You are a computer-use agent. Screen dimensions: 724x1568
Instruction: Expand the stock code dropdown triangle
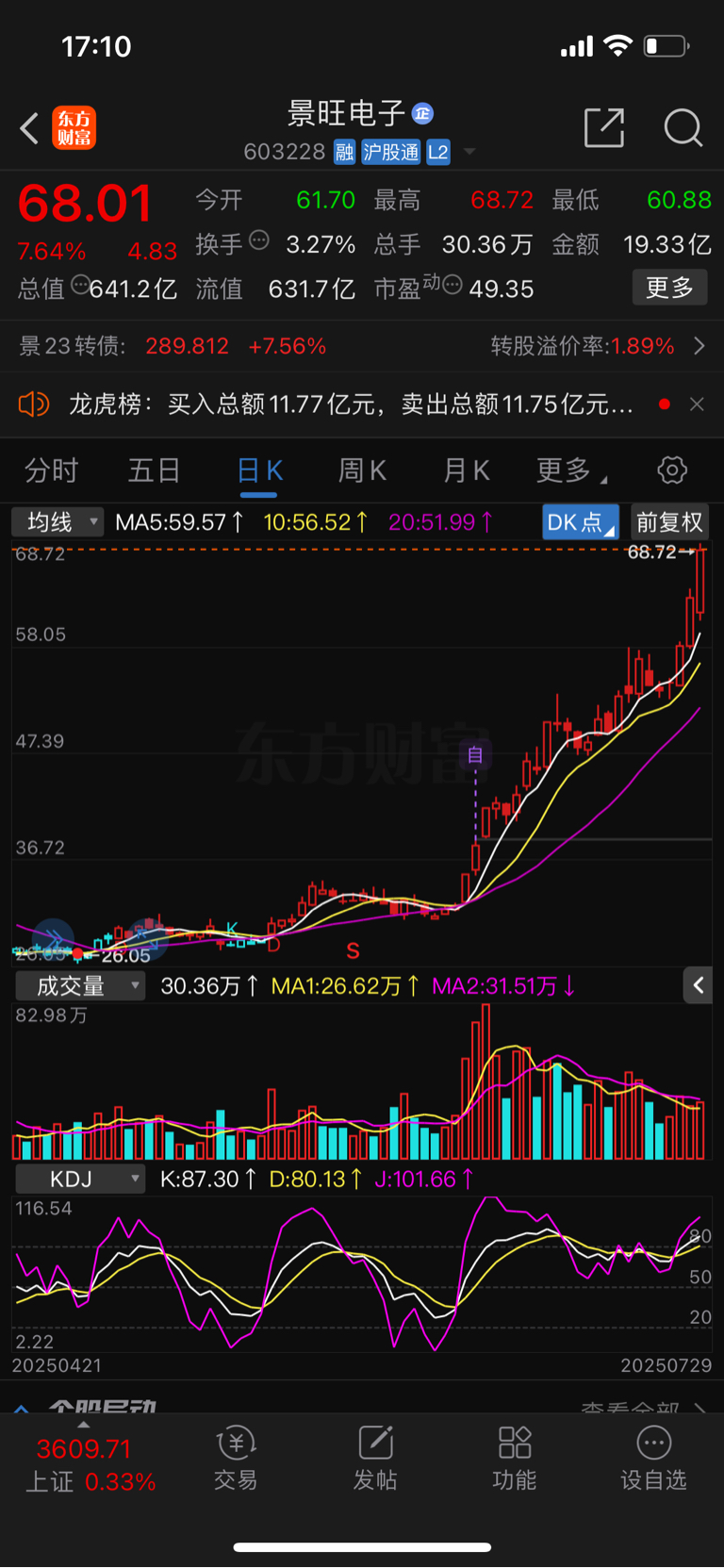[469, 152]
